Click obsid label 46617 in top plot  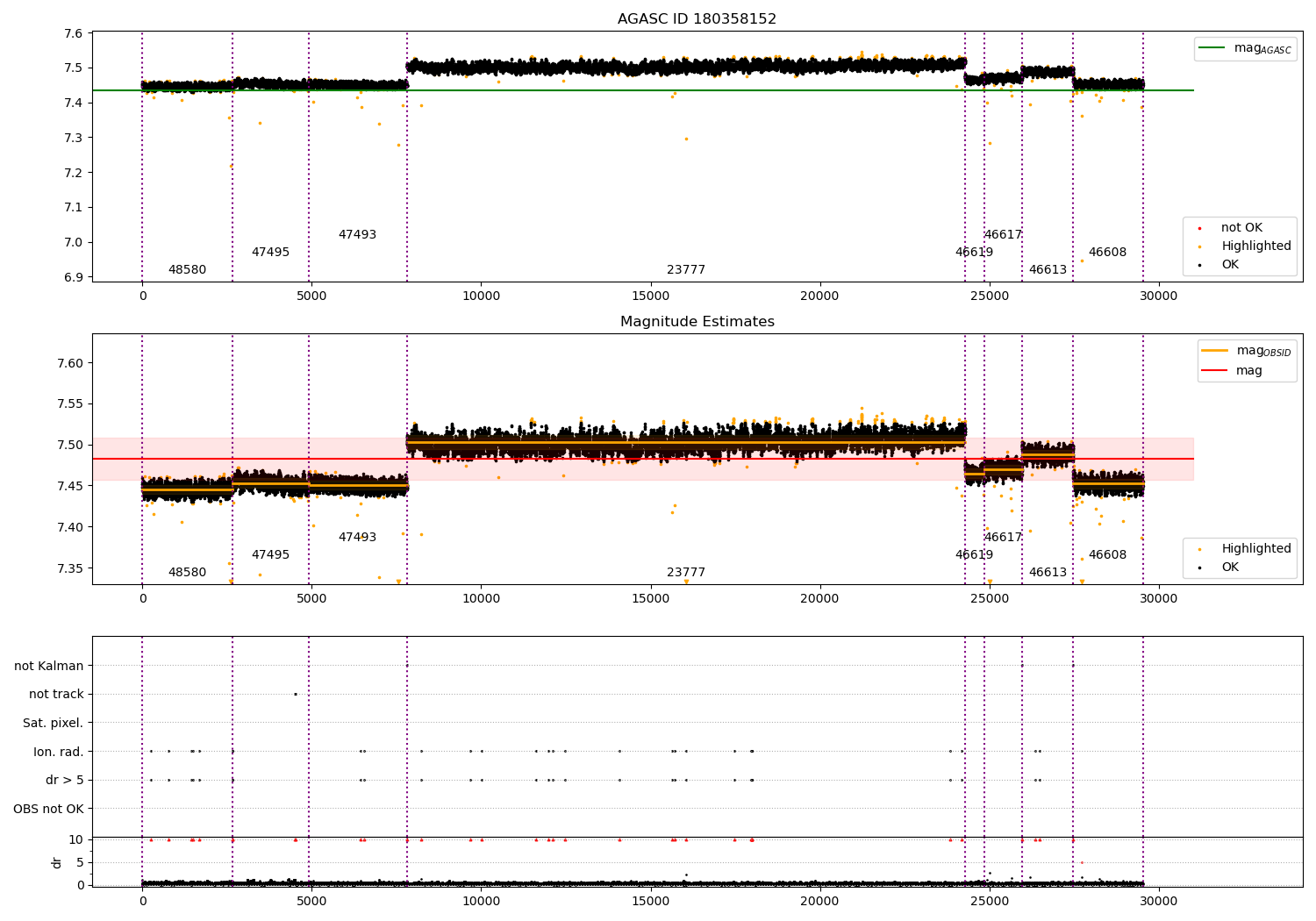1003,235
